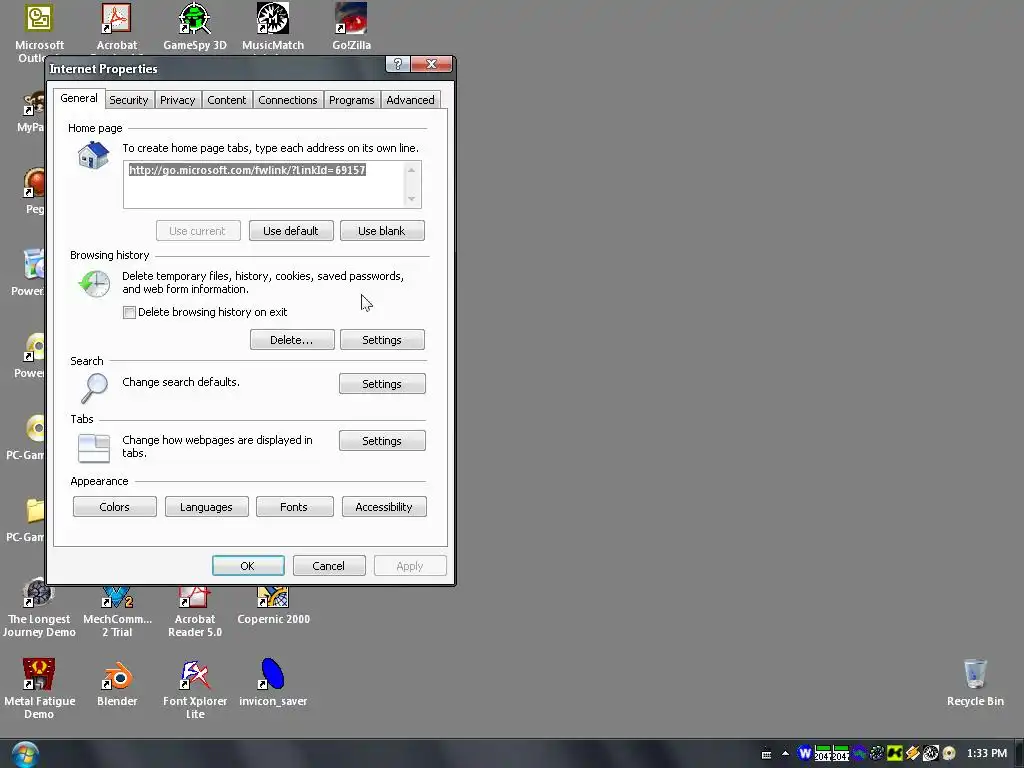The width and height of the screenshot is (1024, 768).
Task: Open Browsing history Settings
Action: pos(382,340)
